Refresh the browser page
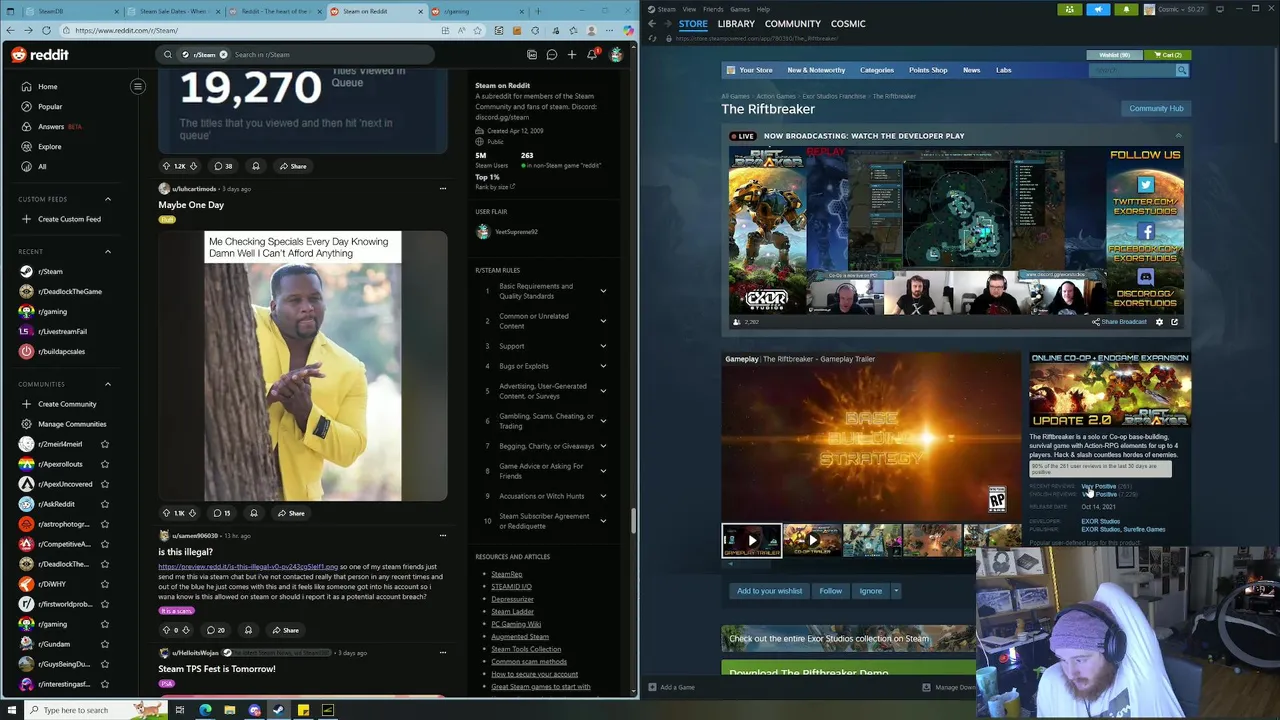Screen dimensions: 1280x720 click(x=46, y=30)
